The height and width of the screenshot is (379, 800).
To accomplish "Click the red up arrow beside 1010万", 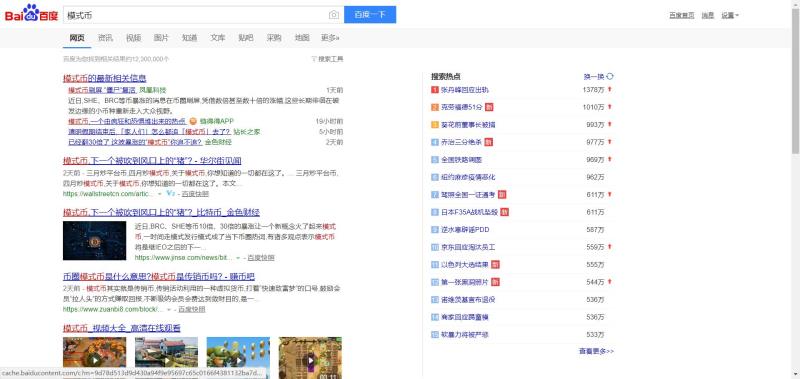I will click(x=609, y=107).
